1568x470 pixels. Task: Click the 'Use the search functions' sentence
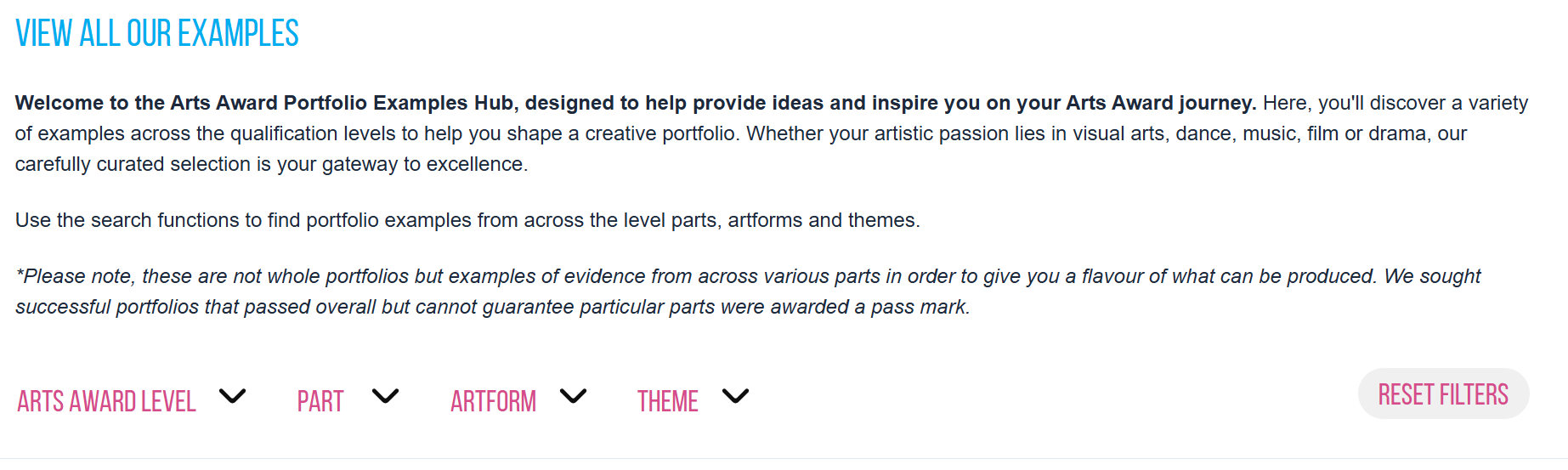[467, 220]
